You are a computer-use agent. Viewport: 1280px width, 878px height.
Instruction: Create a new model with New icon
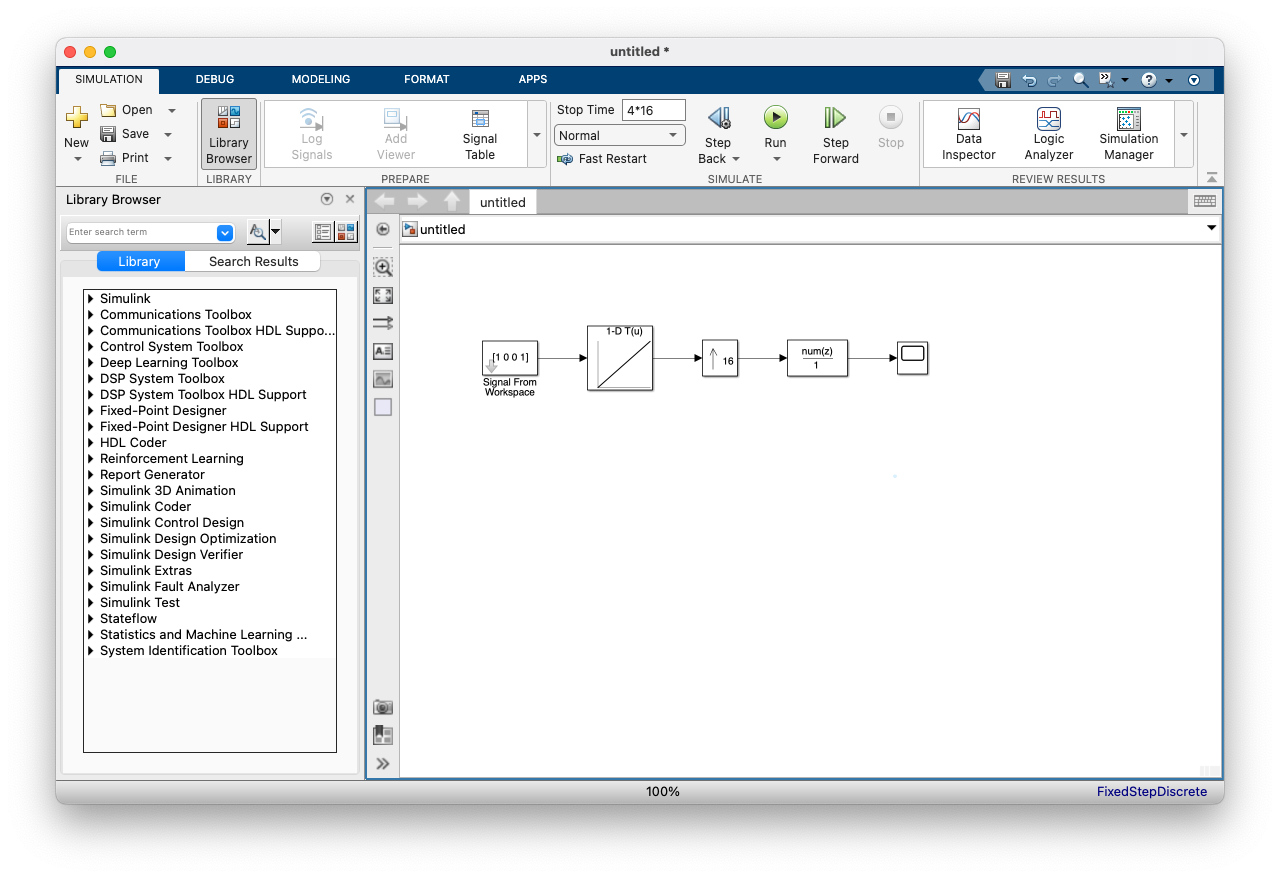pos(77,118)
